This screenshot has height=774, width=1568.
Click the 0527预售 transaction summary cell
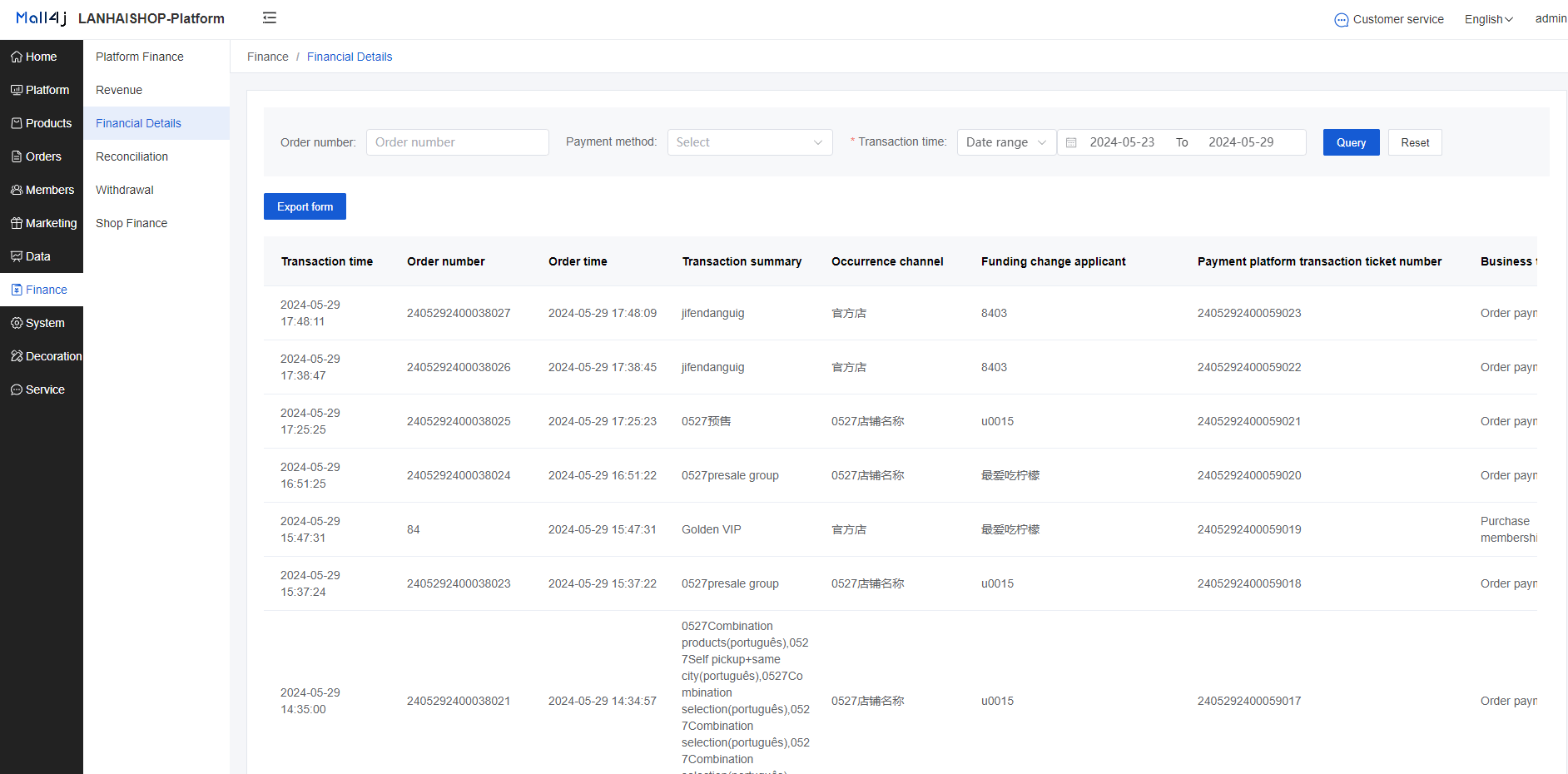coord(707,421)
